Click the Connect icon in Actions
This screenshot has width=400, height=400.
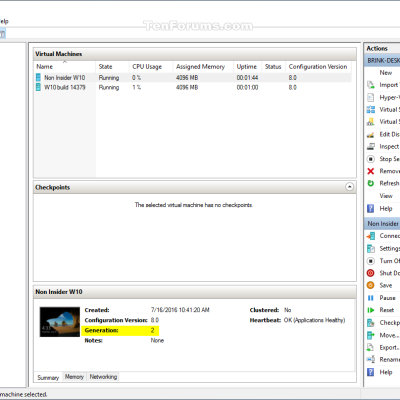(x=371, y=236)
